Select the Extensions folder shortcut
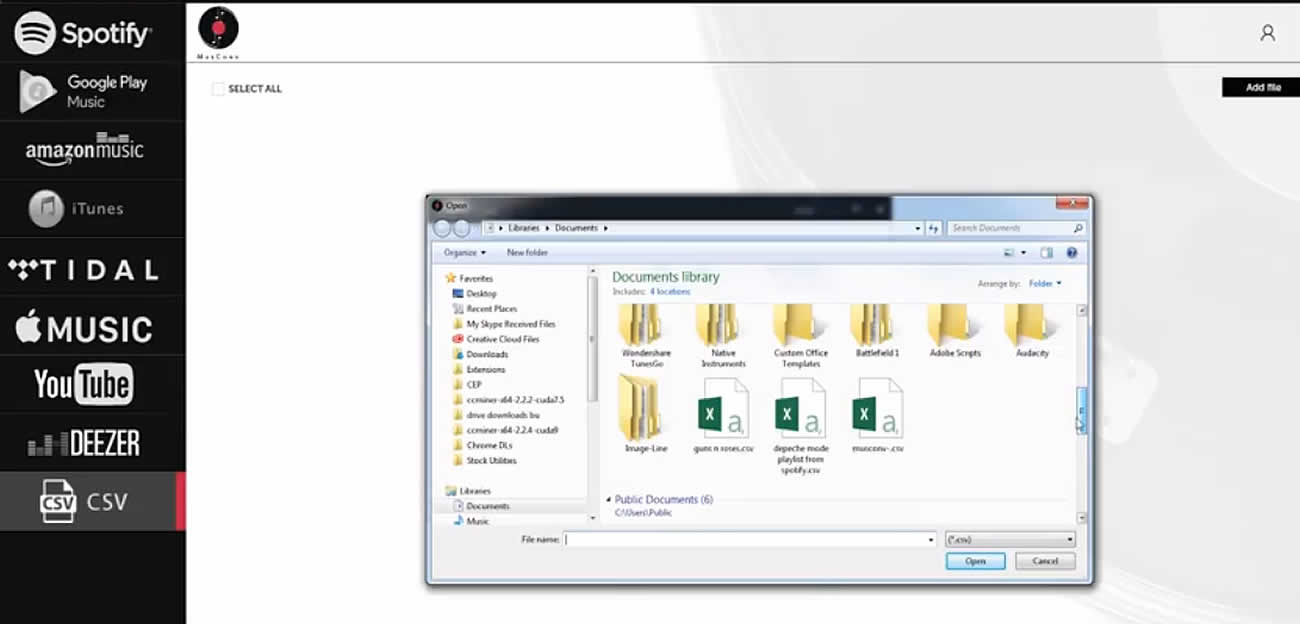This screenshot has width=1300, height=624. [479, 370]
